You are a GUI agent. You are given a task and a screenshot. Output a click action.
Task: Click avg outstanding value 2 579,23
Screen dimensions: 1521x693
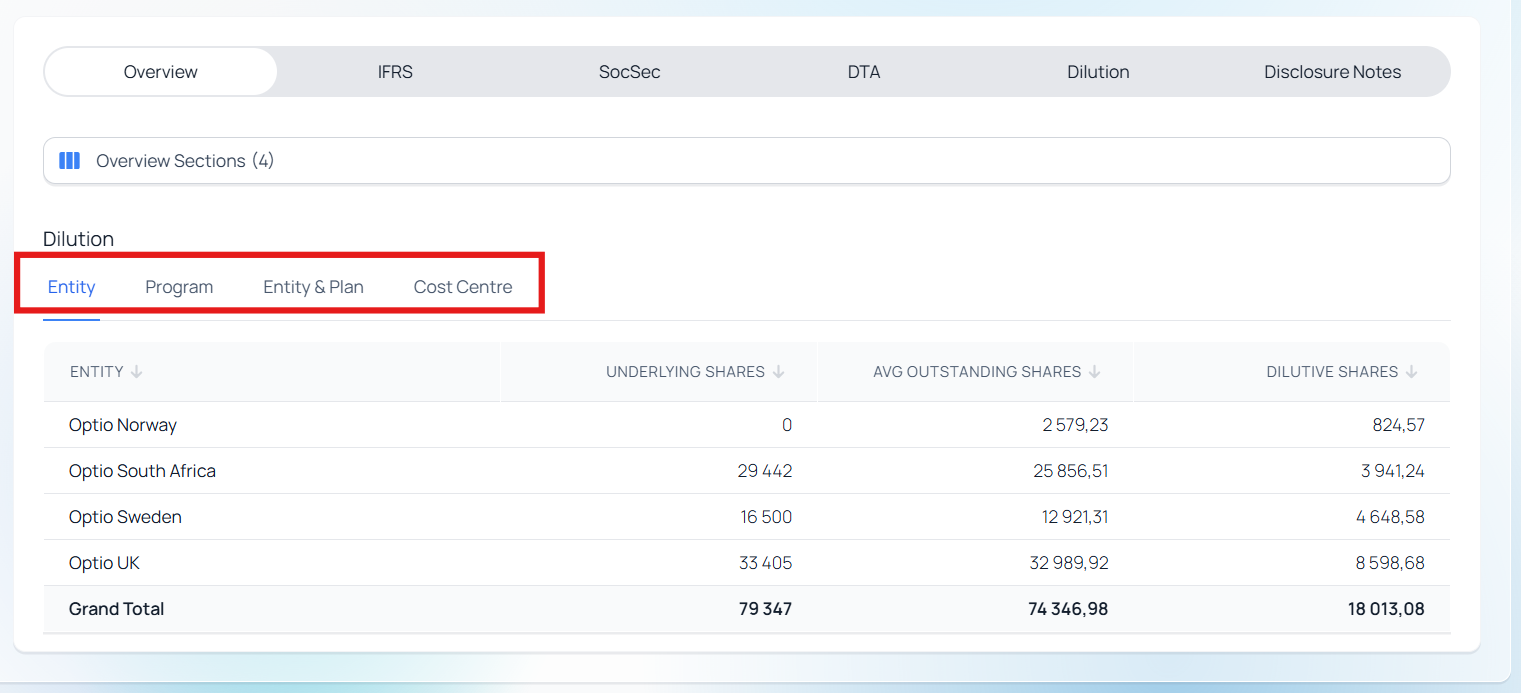1075,425
